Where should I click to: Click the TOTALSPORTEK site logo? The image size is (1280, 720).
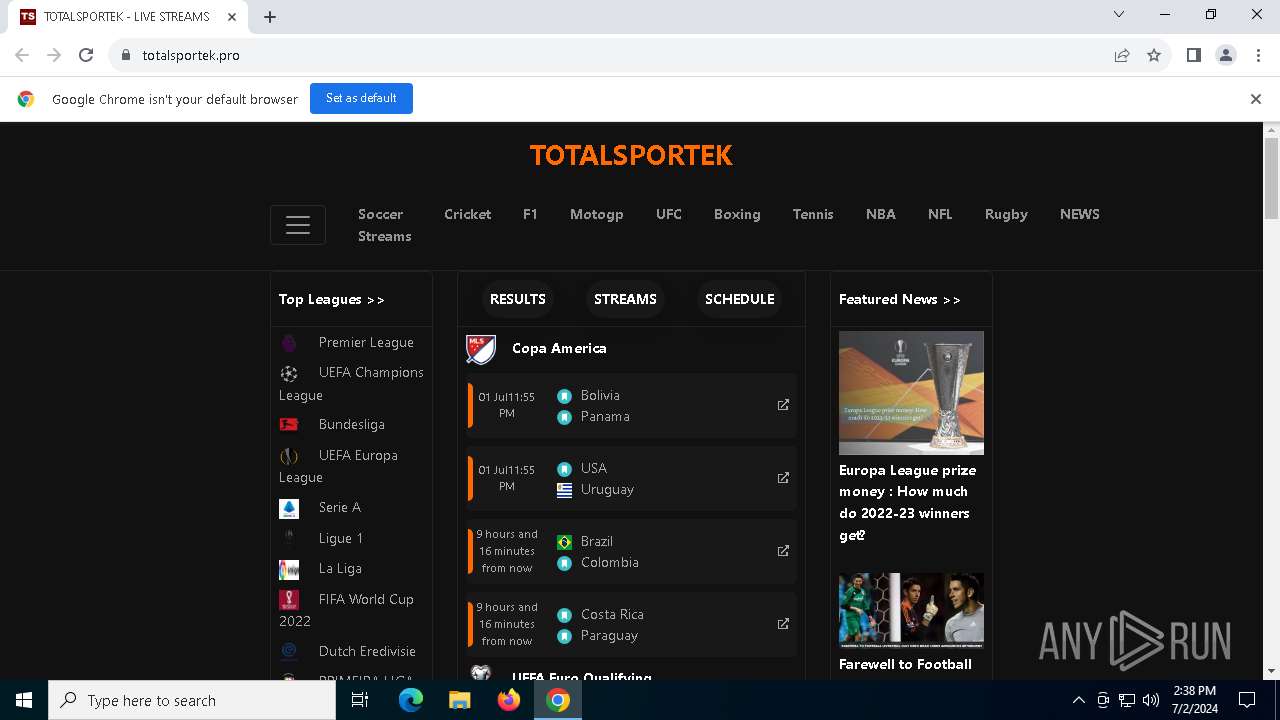coord(631,155)
